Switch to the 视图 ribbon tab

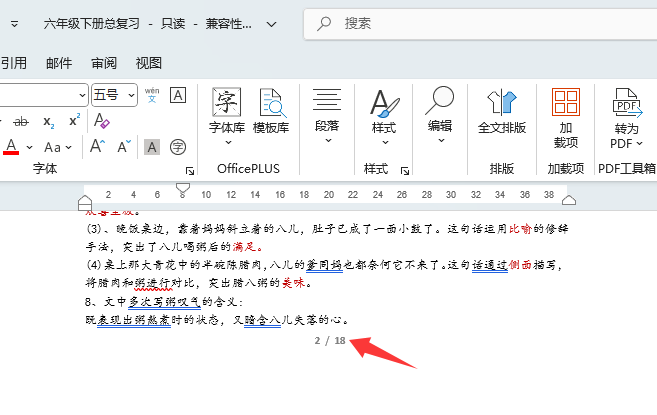pyautogui.click(x=149, y=63)
